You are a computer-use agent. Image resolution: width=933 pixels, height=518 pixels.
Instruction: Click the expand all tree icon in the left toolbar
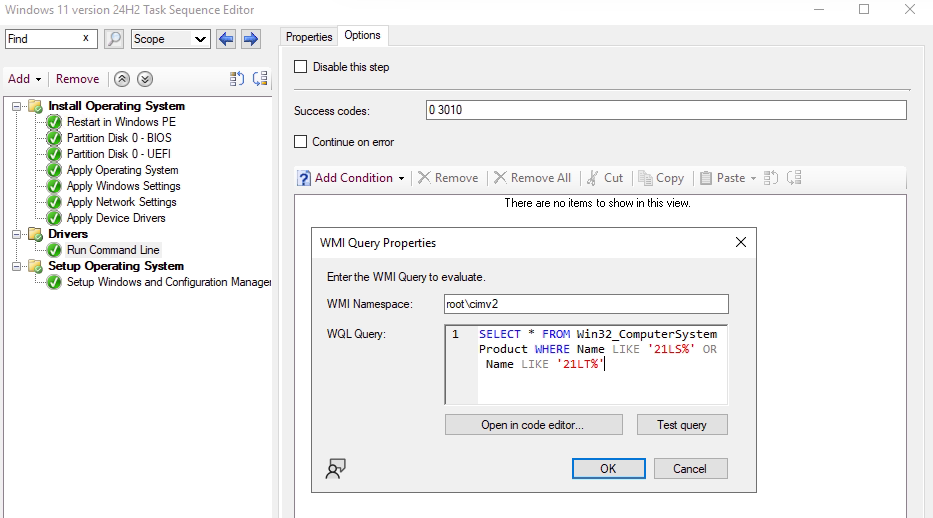coord(237,79)
